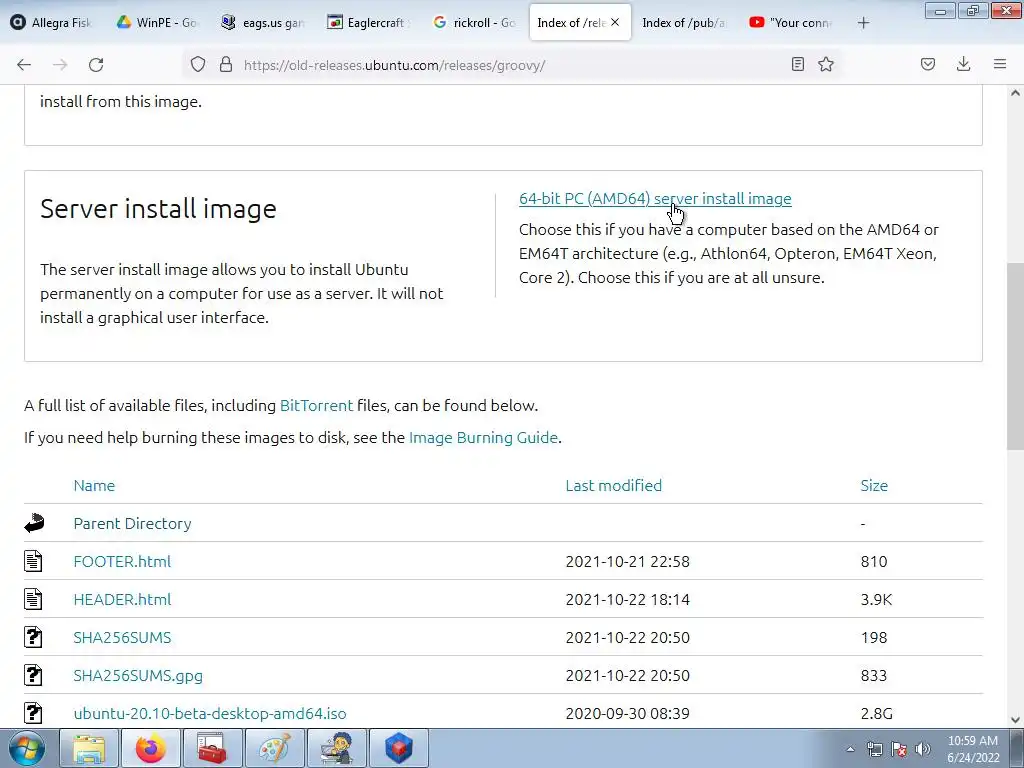Go back with the browser back arrow
1024x768 pixels.
(x=24, y=65)
